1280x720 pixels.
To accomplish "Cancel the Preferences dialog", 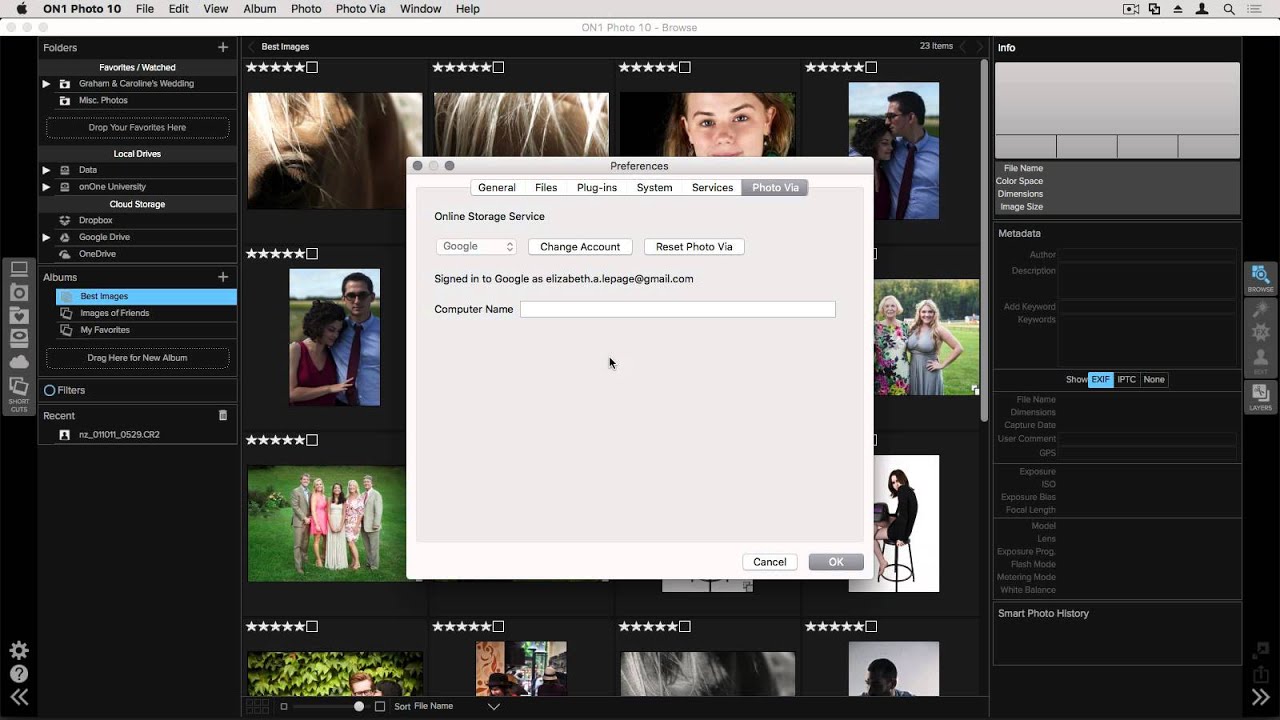I will click(x=769, y=562).
